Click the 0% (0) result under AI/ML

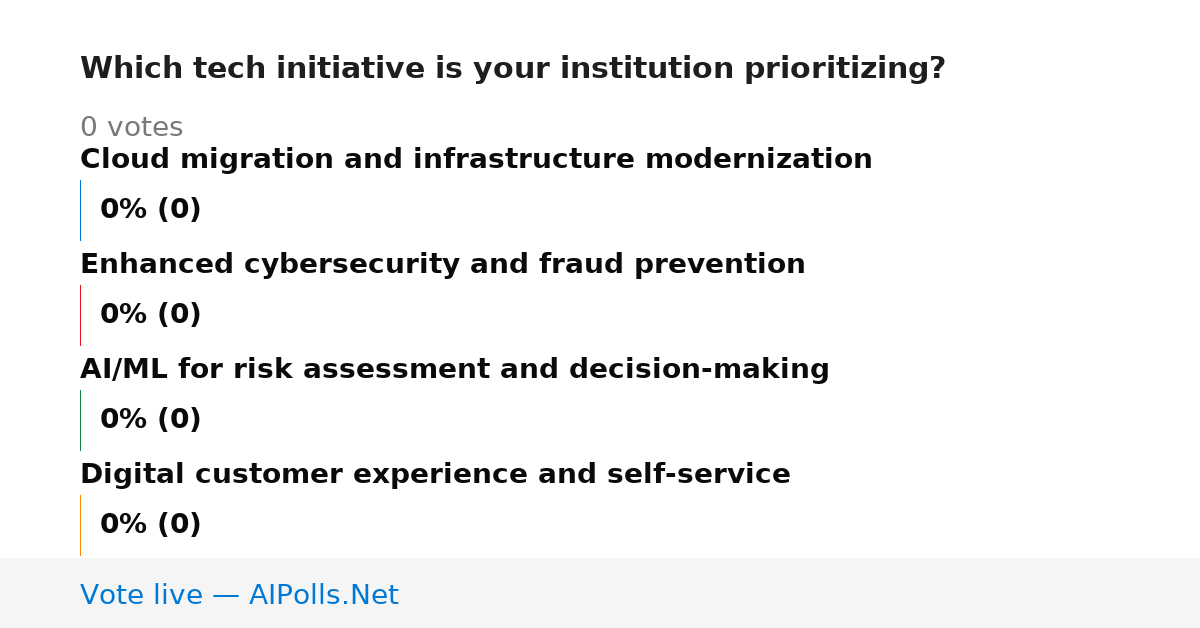click(x=151, y=420)
